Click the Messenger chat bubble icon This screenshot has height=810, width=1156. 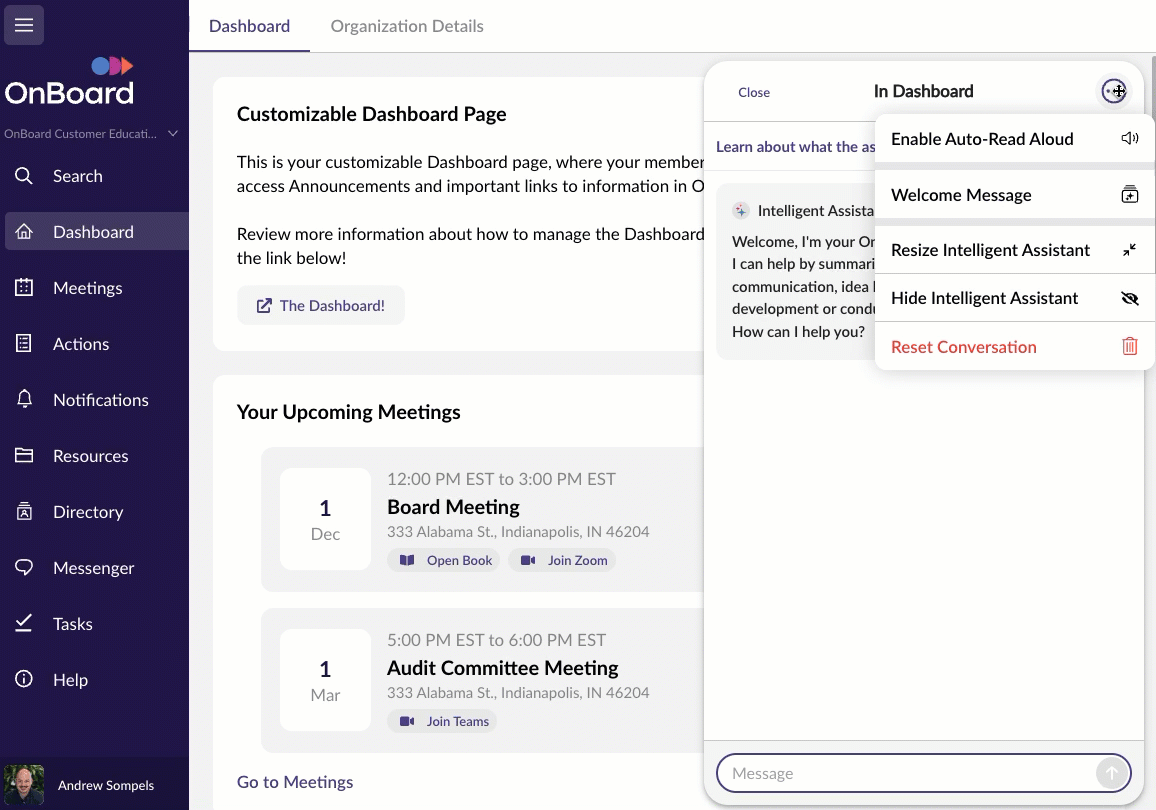click(24, 568)
